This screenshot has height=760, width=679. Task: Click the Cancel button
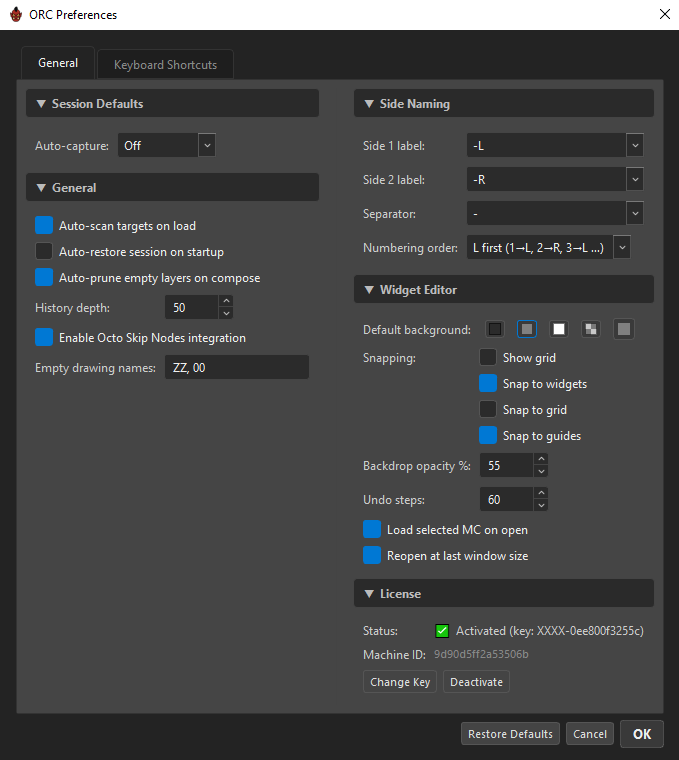(x=590, y=734)
